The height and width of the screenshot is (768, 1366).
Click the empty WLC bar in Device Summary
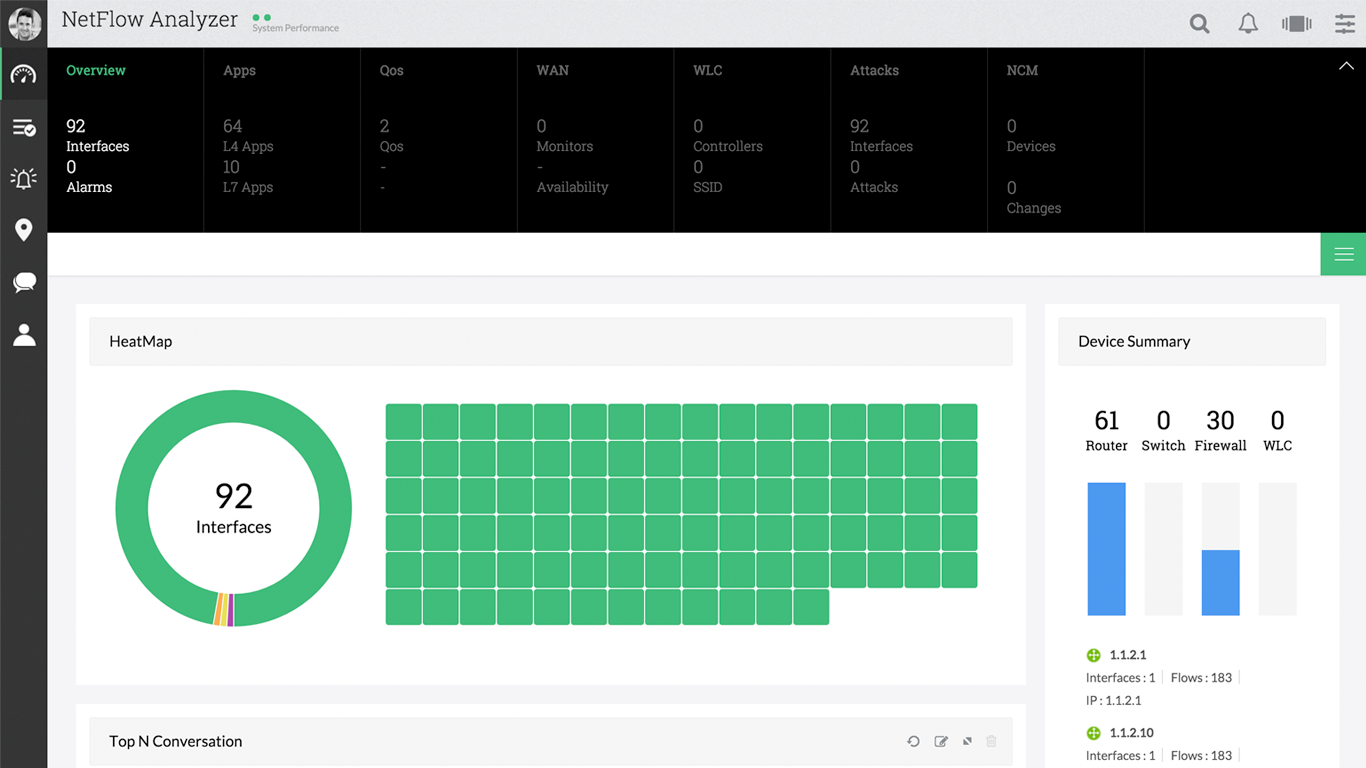1277,549
